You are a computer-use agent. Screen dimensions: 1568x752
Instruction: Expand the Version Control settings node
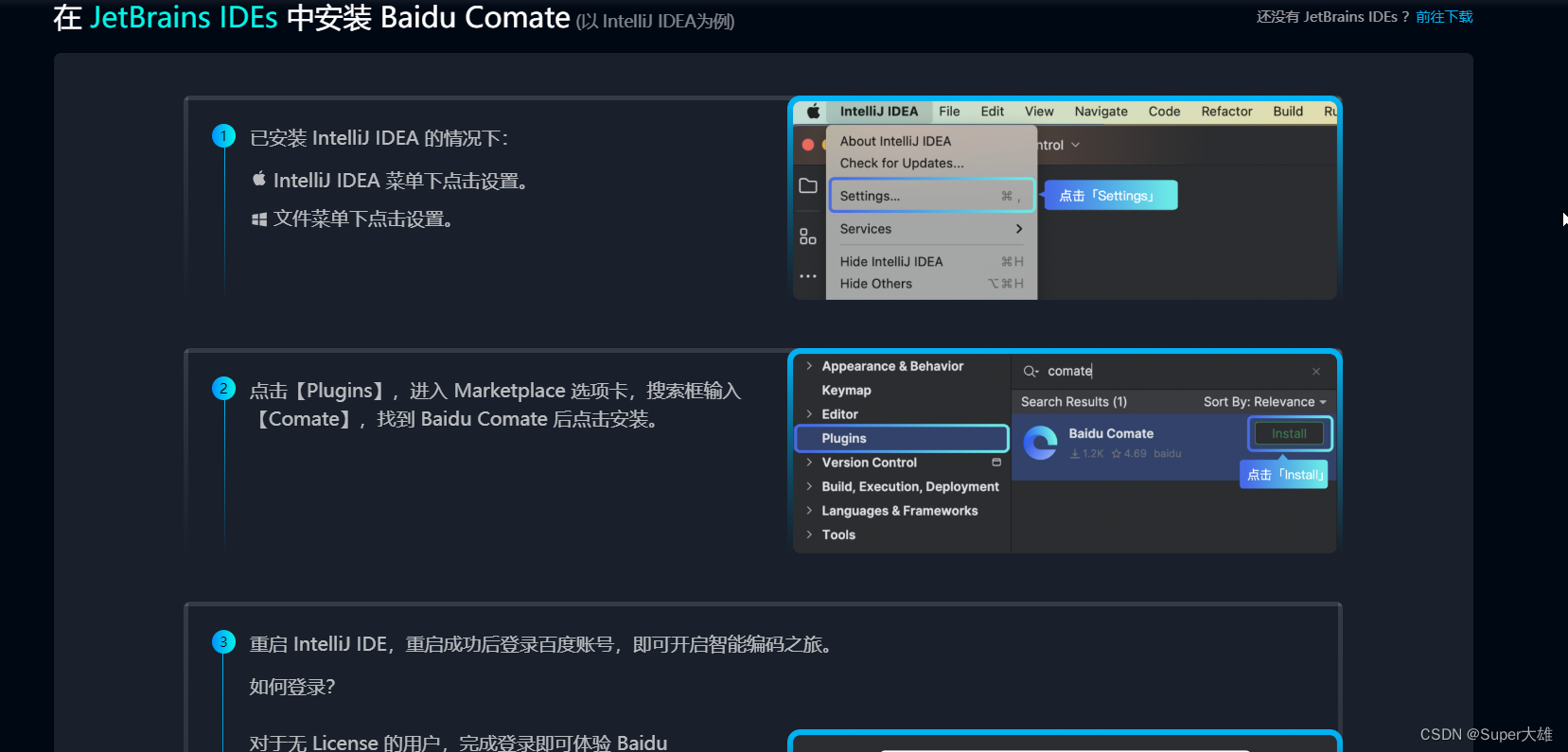point(809,463)
